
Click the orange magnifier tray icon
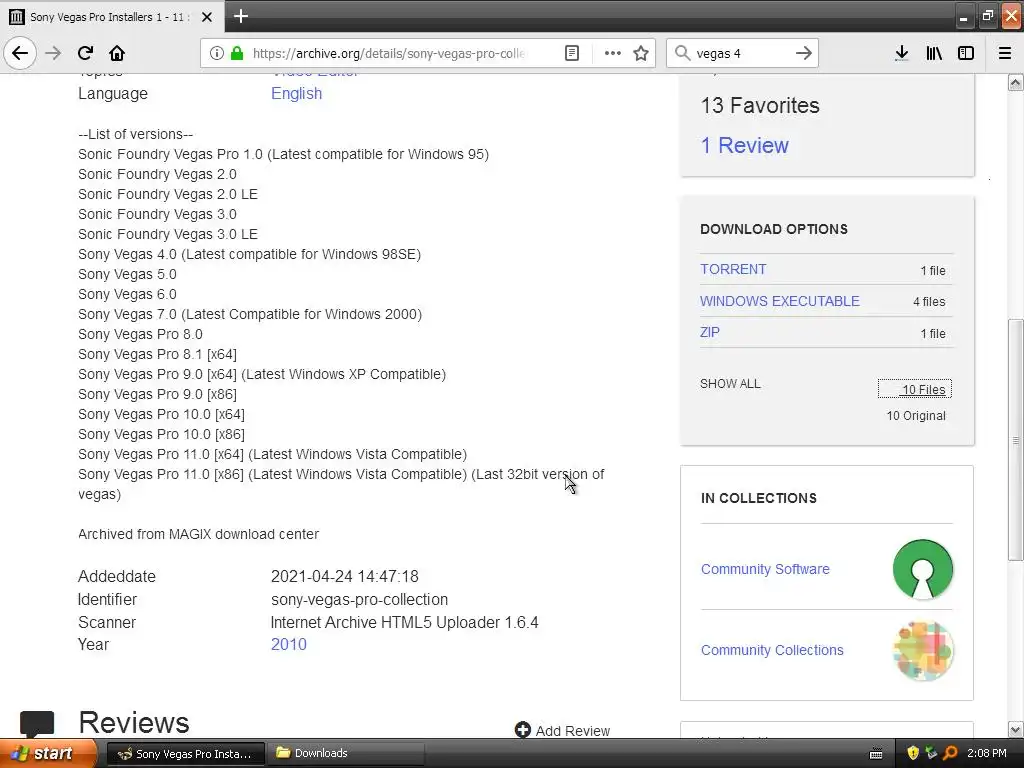coord(950,753)
